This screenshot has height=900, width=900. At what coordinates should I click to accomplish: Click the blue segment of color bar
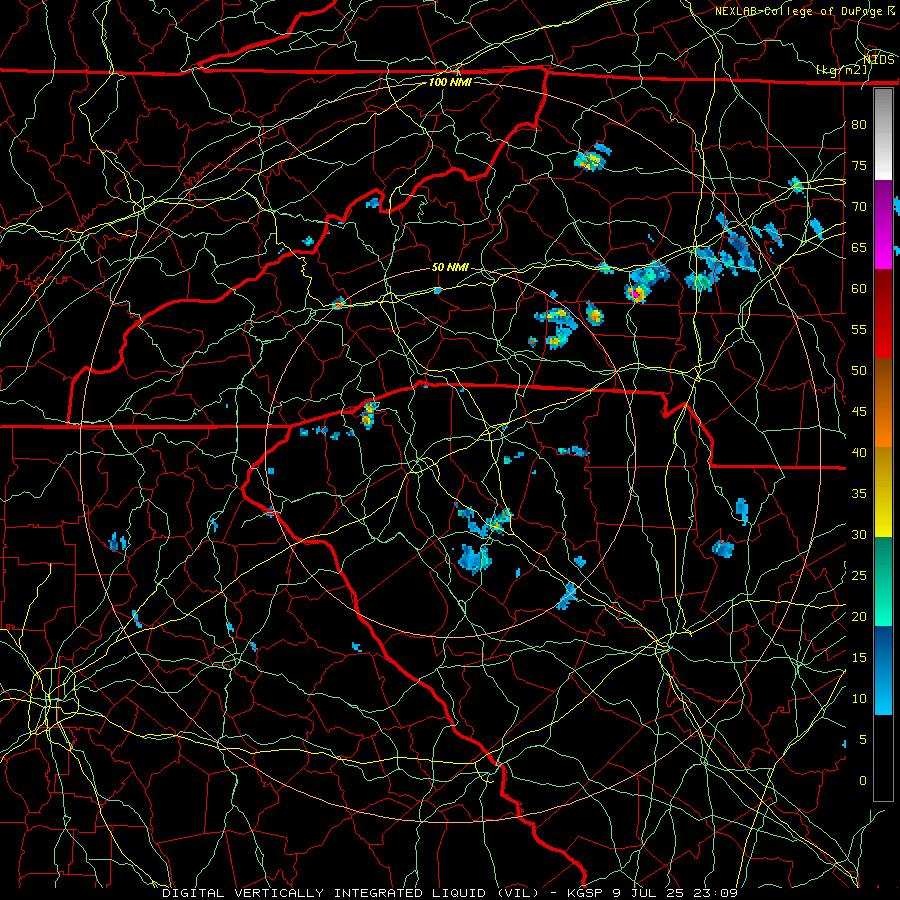pyautogui.click(x=883, y=670)
